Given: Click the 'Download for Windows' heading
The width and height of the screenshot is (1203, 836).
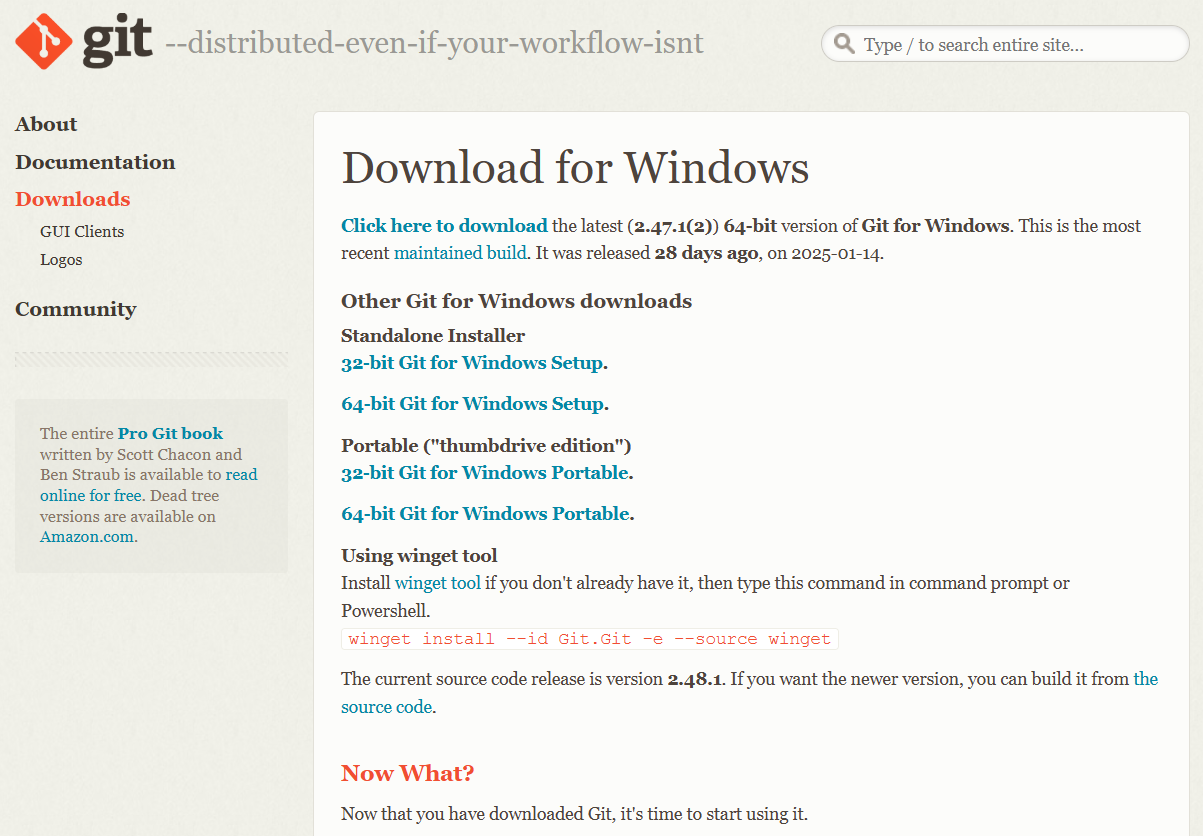Looking at the screenshot, I should click(x=575, y=167).
